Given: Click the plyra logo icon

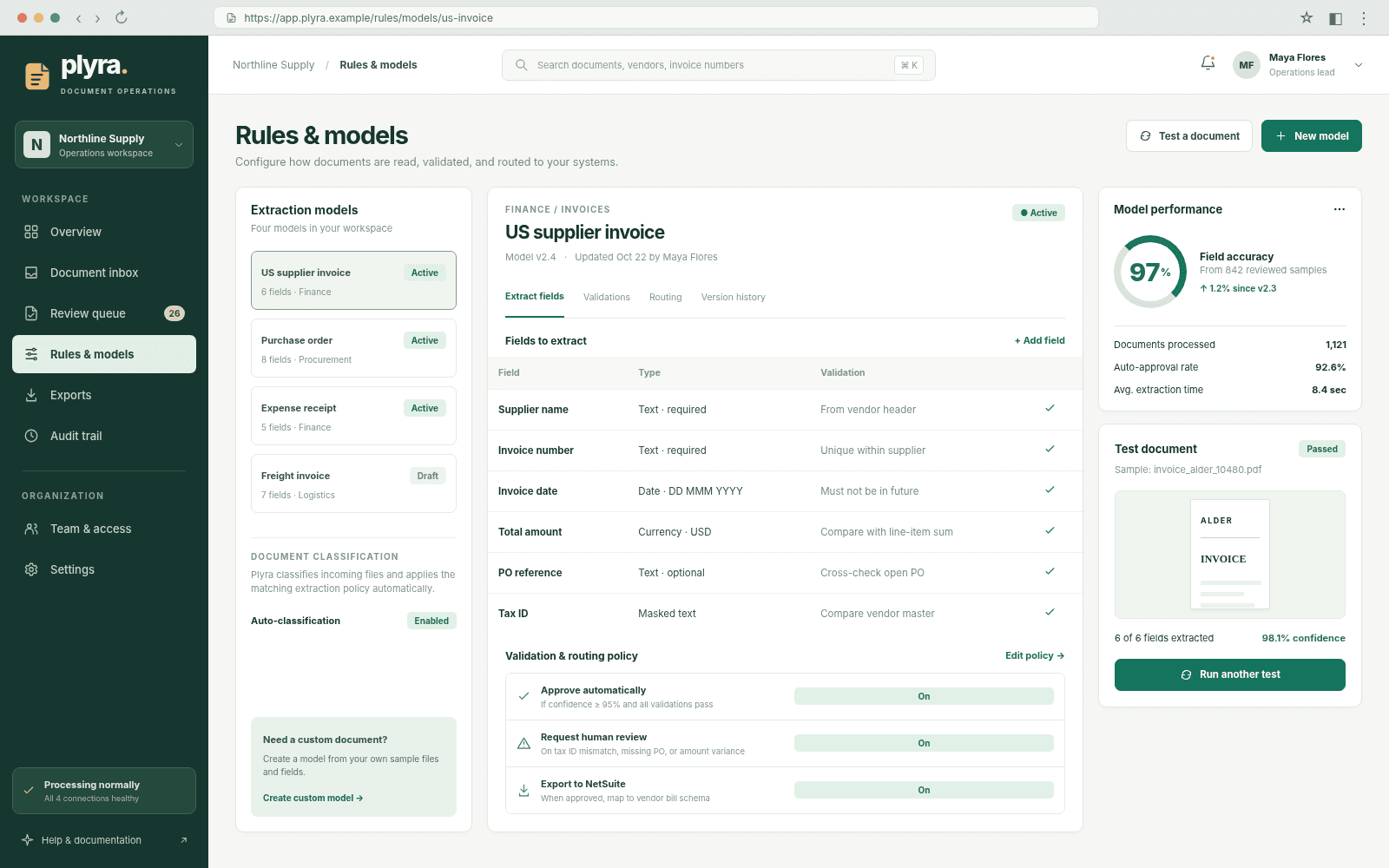Looking at the screenshot, I should tap(36, 76).
